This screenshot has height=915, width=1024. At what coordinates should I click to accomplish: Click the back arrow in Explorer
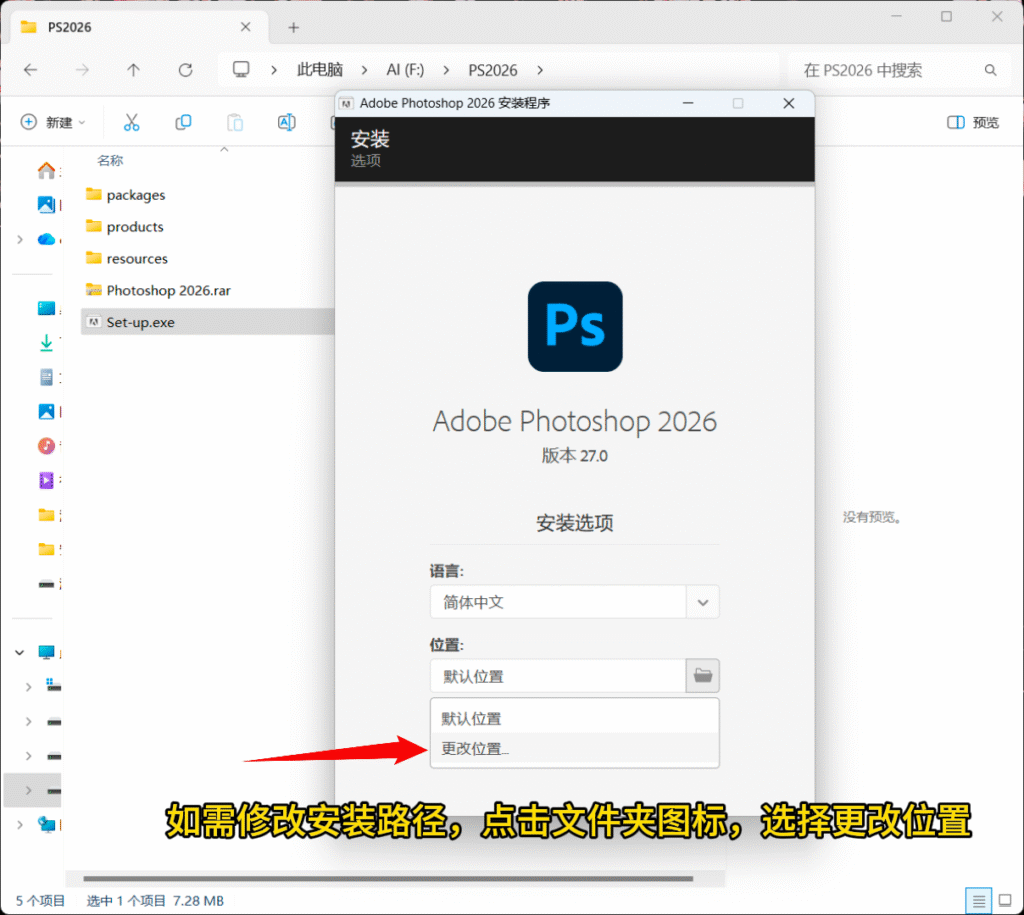tap(30, 70)
